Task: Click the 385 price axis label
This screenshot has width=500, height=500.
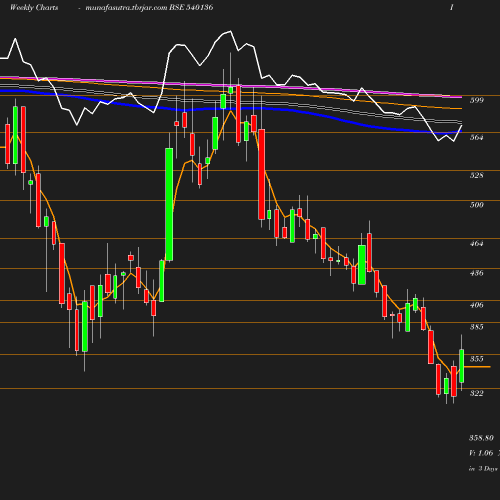Action: 476,327
